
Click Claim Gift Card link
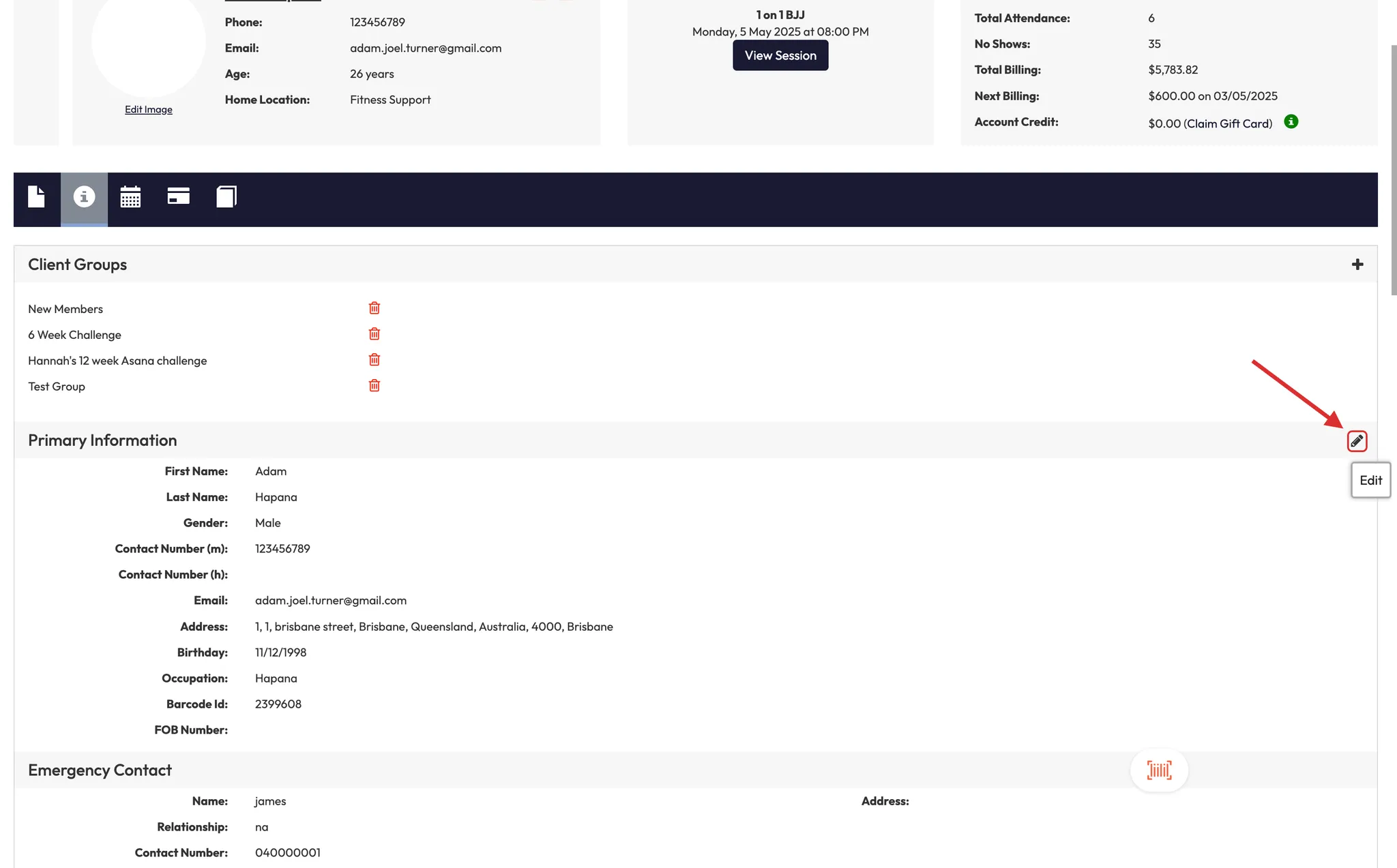coord(1228,123)
